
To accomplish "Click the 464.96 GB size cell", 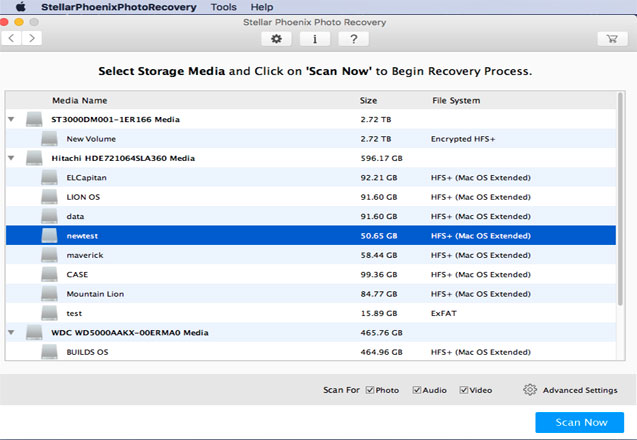I will (381, 352).
